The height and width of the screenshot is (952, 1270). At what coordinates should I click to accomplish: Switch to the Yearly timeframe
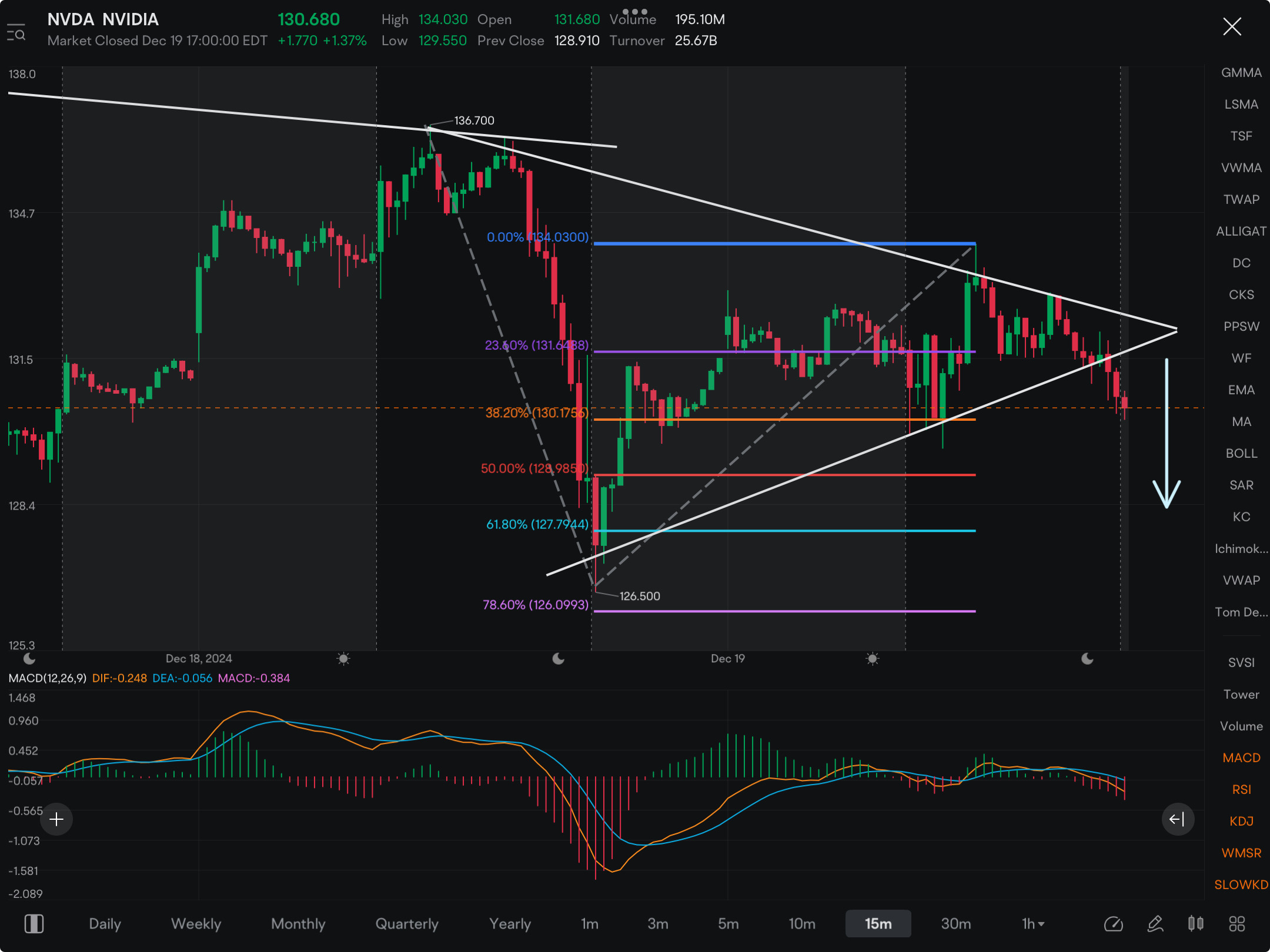510,924
